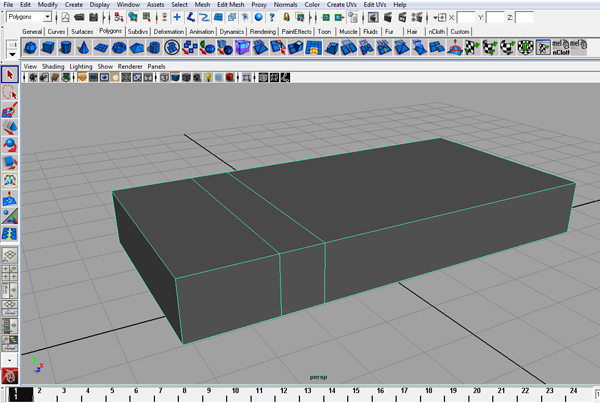The image size is (600, 403).
Task: Open the Deformation shelf tab
Action: point(169,32)
